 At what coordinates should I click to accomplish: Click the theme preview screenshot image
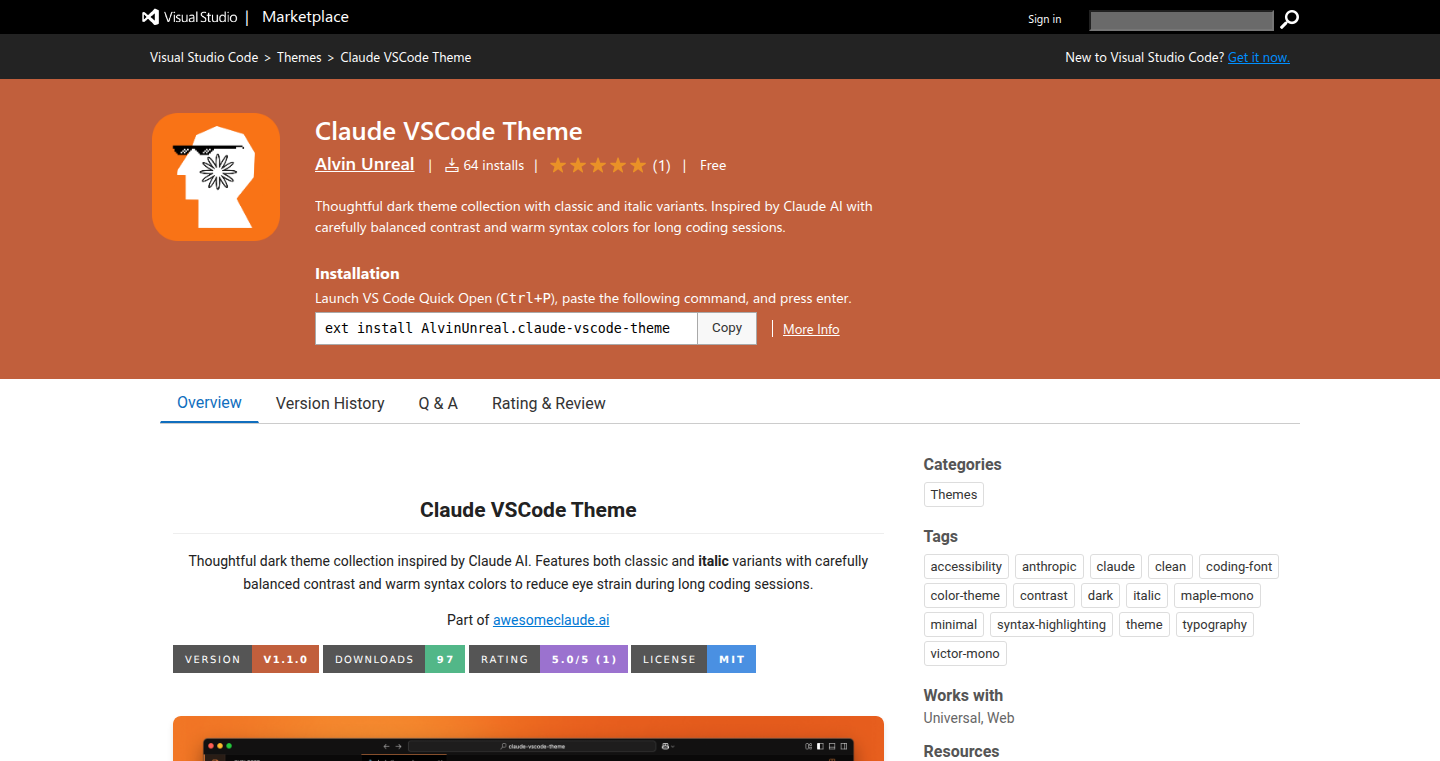pyautogui.click(x=528, y=738)
